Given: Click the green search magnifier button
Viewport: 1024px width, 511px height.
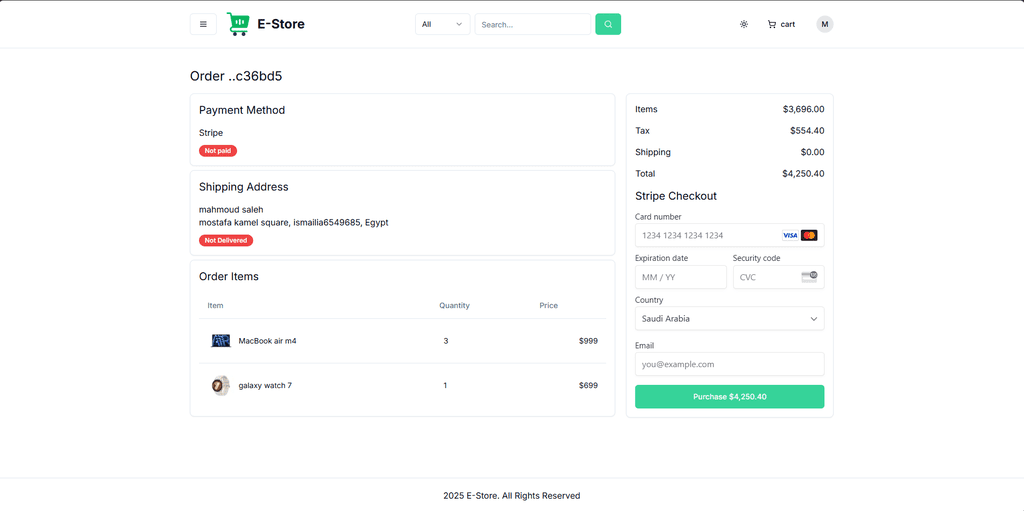Looking at the screenshot, I should [608, 24].
